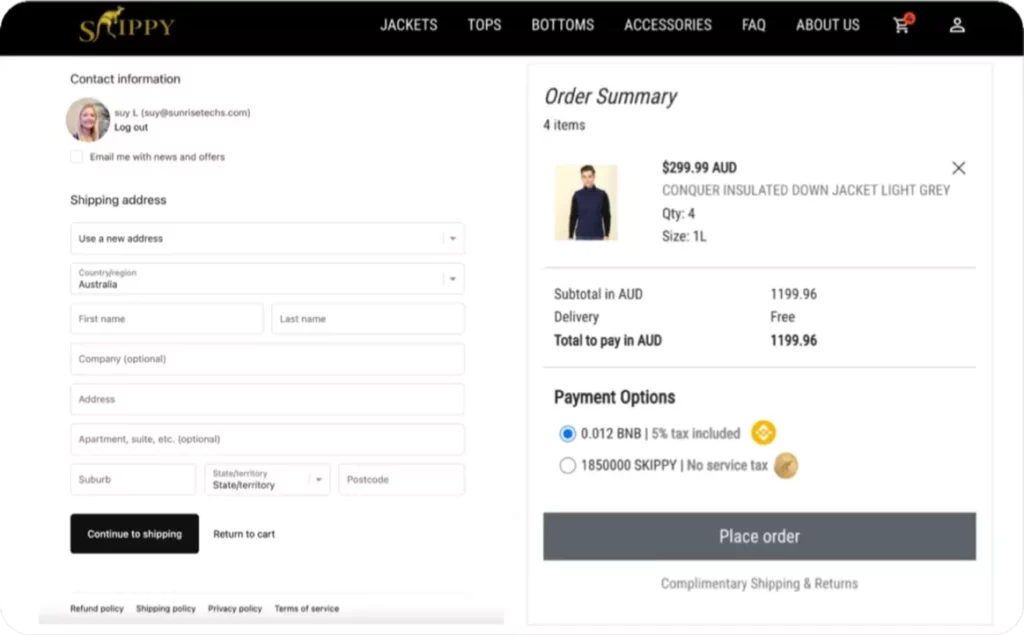The height and width of the screenshot is (635, 1024).
Task: Click the Delivery Free value
Action: pos(782,317)
